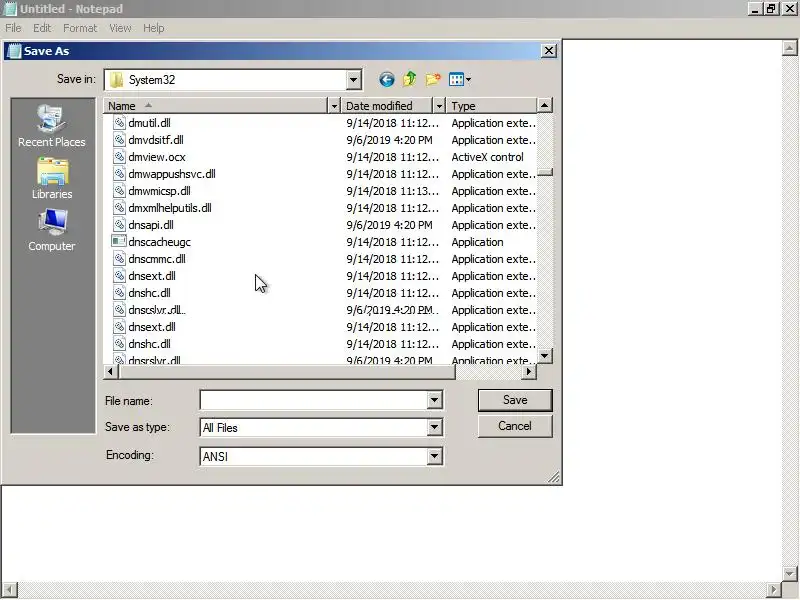Open the Name column filter arrow

(x=334, y=106)
